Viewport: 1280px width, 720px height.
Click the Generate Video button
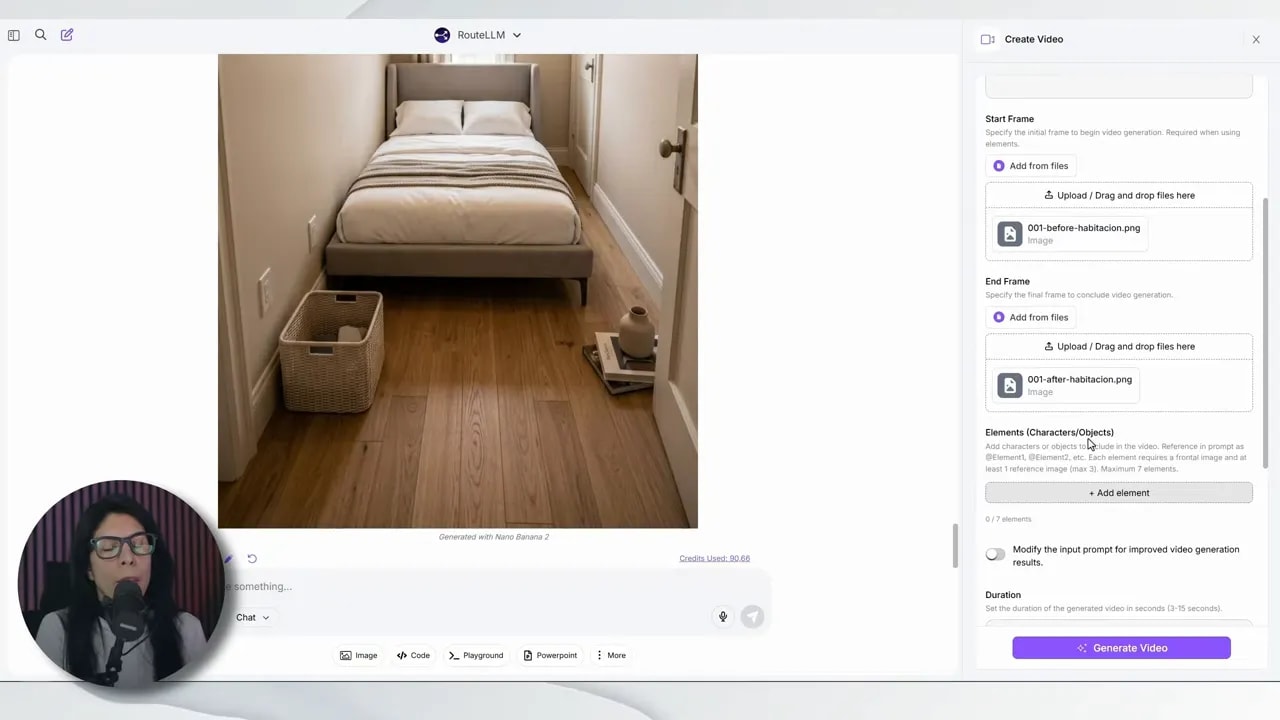(1121, 648)
